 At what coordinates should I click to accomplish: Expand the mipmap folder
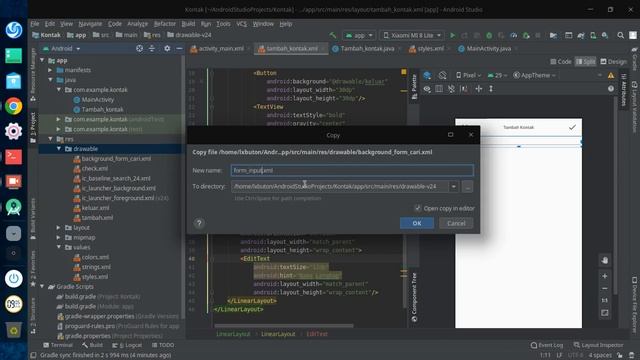click(59, 237)
